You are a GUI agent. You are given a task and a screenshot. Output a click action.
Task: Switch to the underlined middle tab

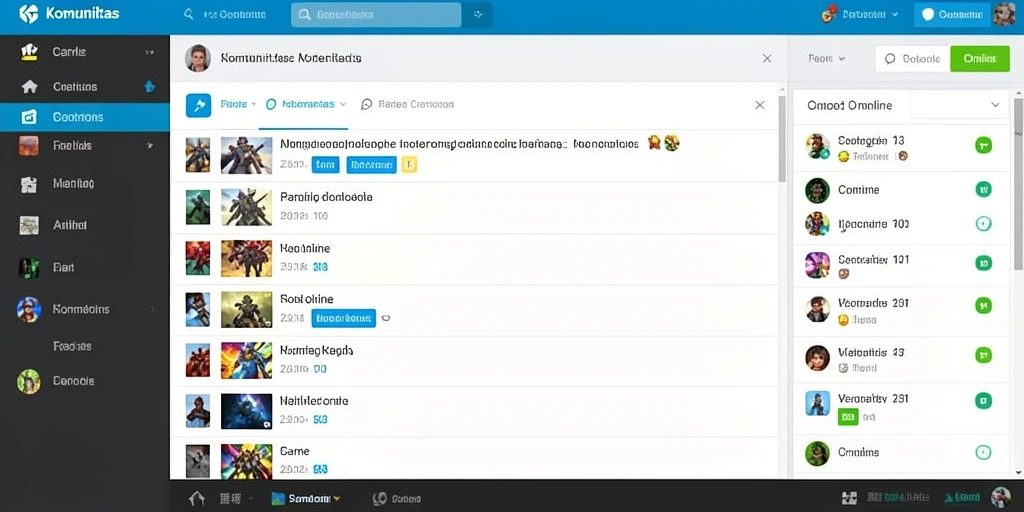point(306,104)
